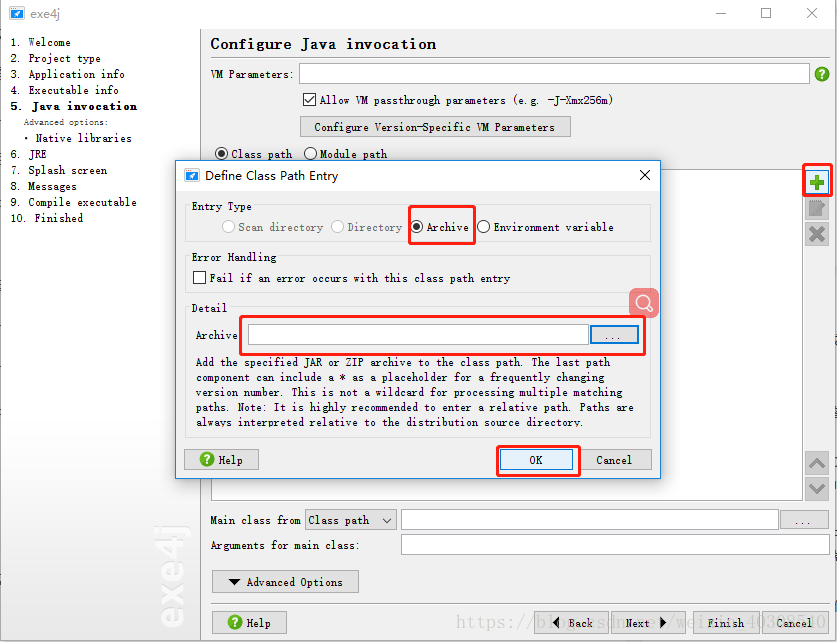This screenshot has height=642, width=837.
Task: Go to step 8 Messages
Action: [x=44, y=186]
